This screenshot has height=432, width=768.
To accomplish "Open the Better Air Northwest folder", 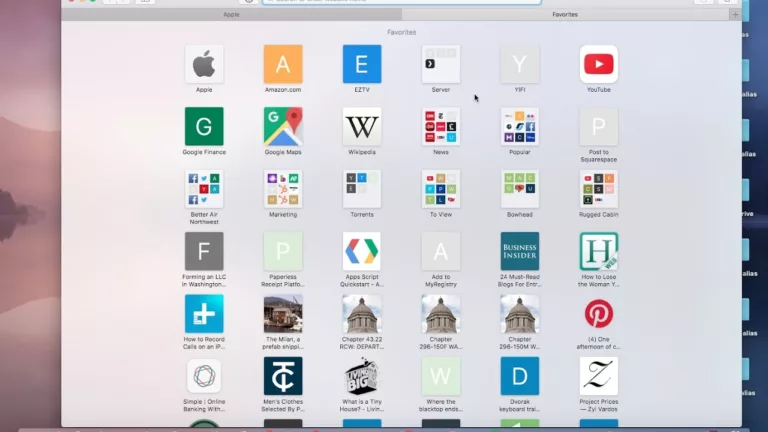I will pos(204,189).
